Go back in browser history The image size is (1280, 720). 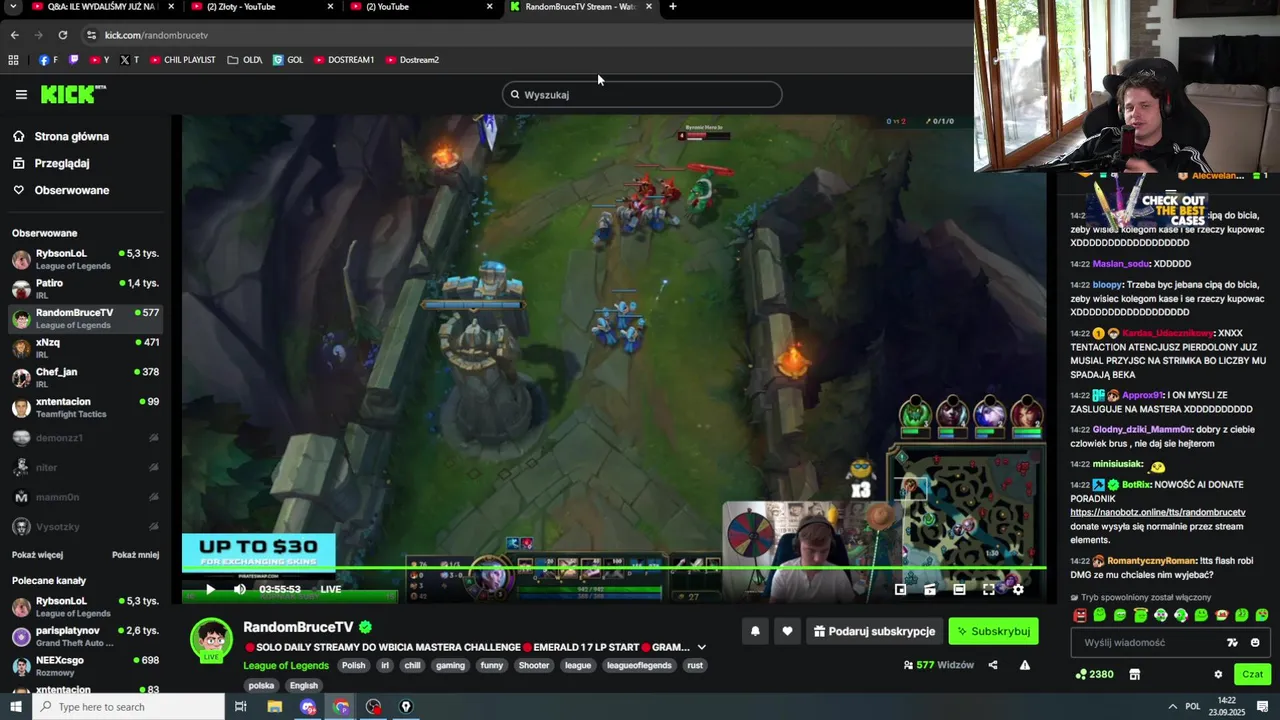pos(14,35)
